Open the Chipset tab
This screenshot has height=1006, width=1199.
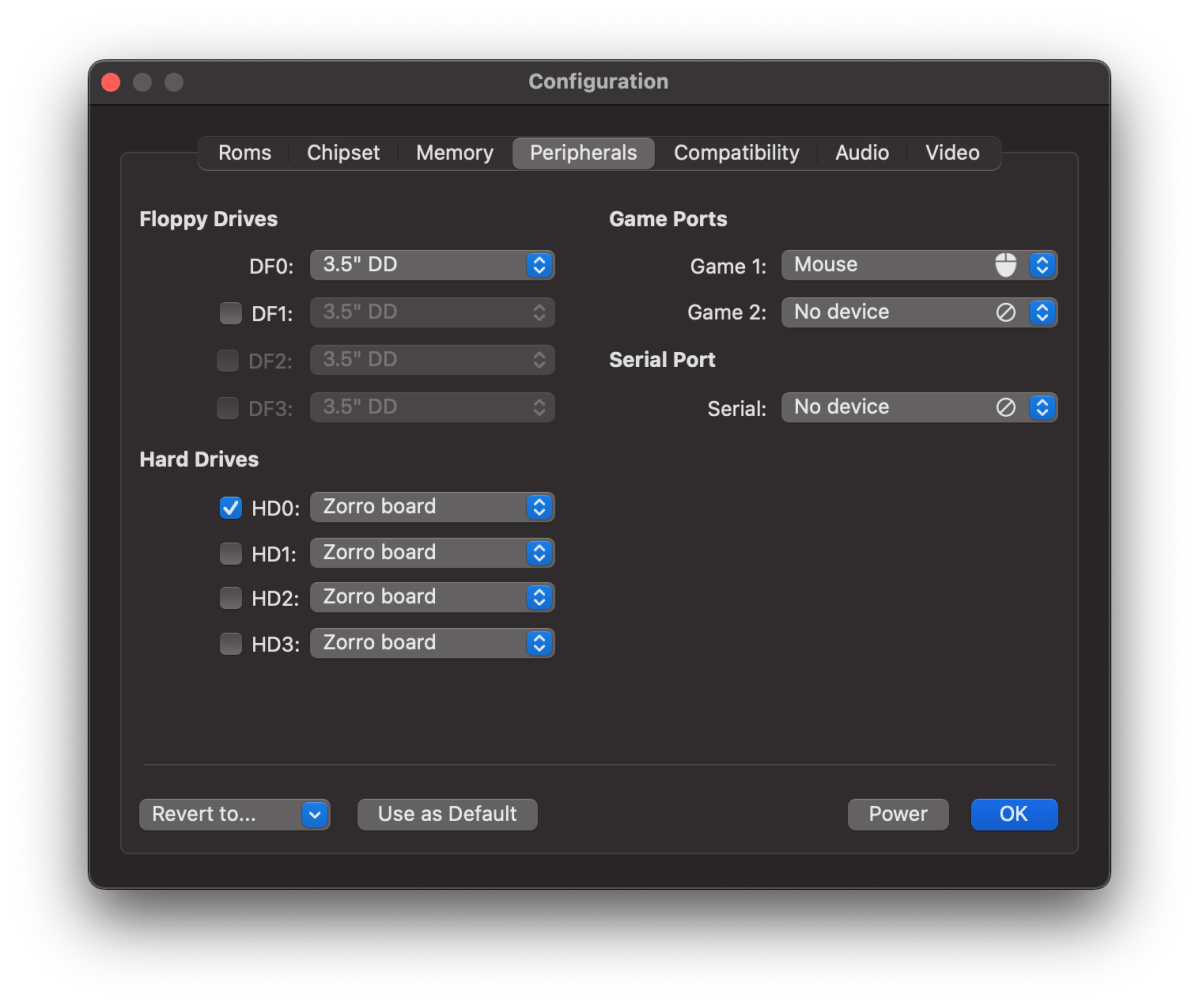343,153
